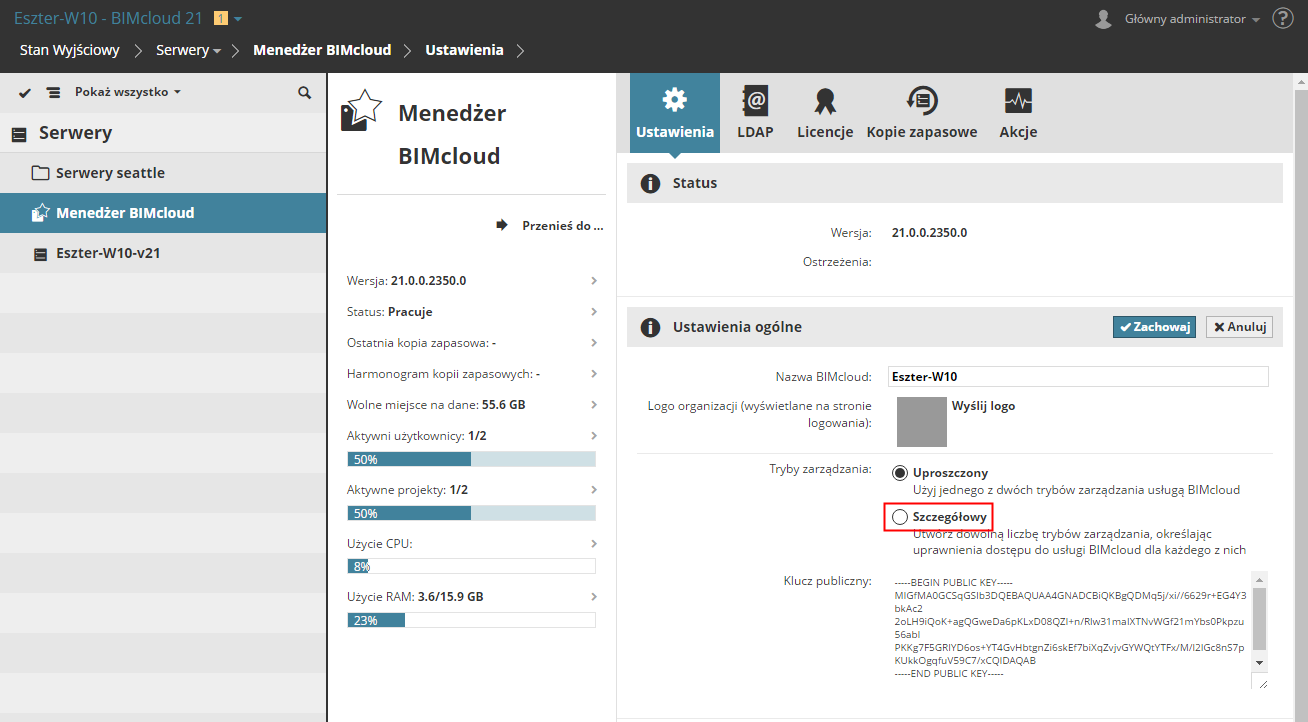
Task: Expand the Aktywne projekty chevron
Action: [x=594, y=490]
